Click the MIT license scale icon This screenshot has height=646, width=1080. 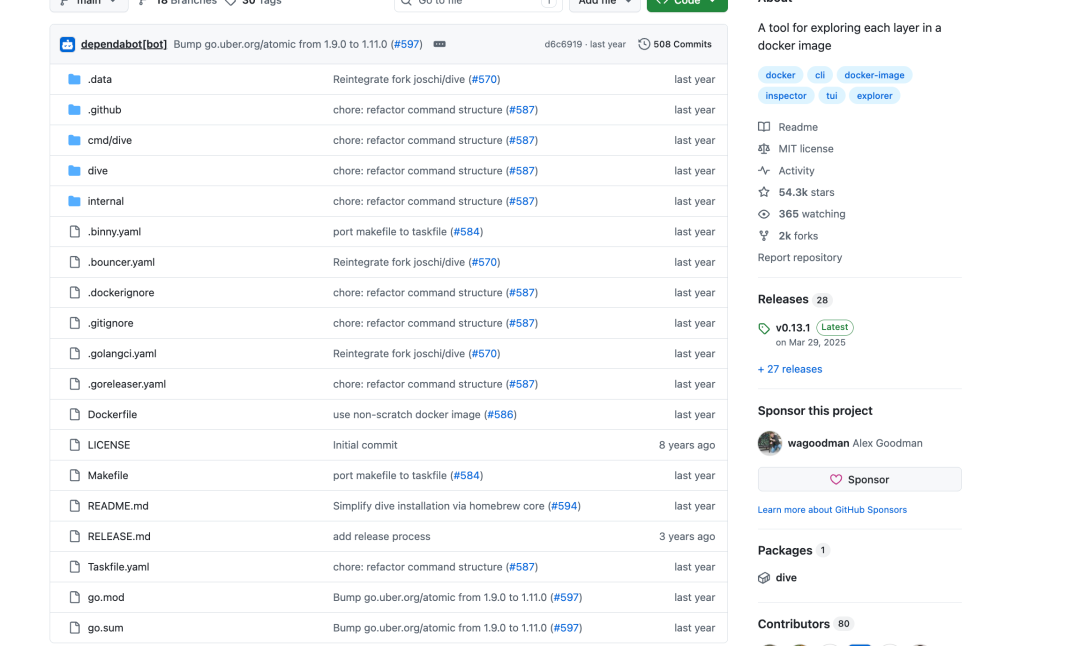tap(764, 149)
